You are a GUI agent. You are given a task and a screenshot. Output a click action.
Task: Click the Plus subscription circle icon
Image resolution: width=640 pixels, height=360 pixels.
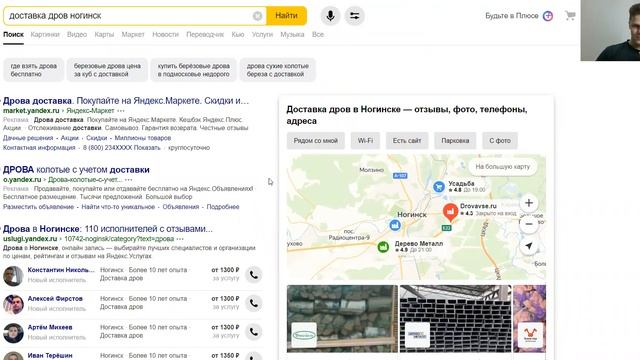point(548,16)
